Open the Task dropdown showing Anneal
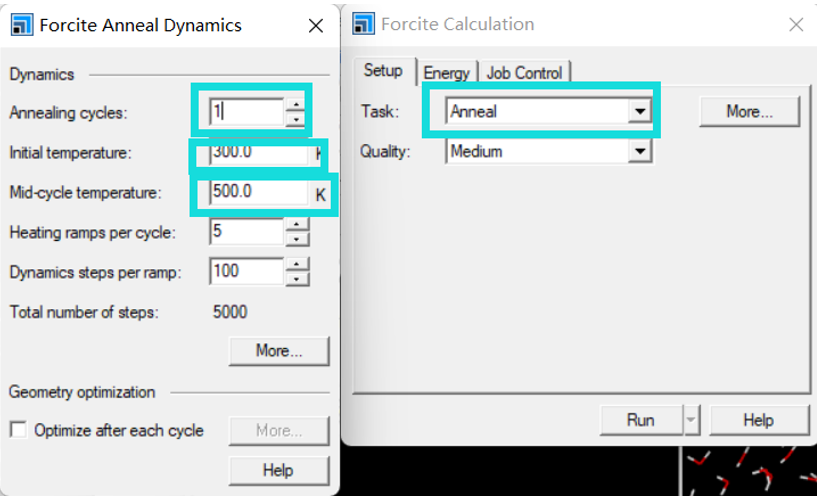The width and height of the screenshot is (817, 496). pos(640,111)
